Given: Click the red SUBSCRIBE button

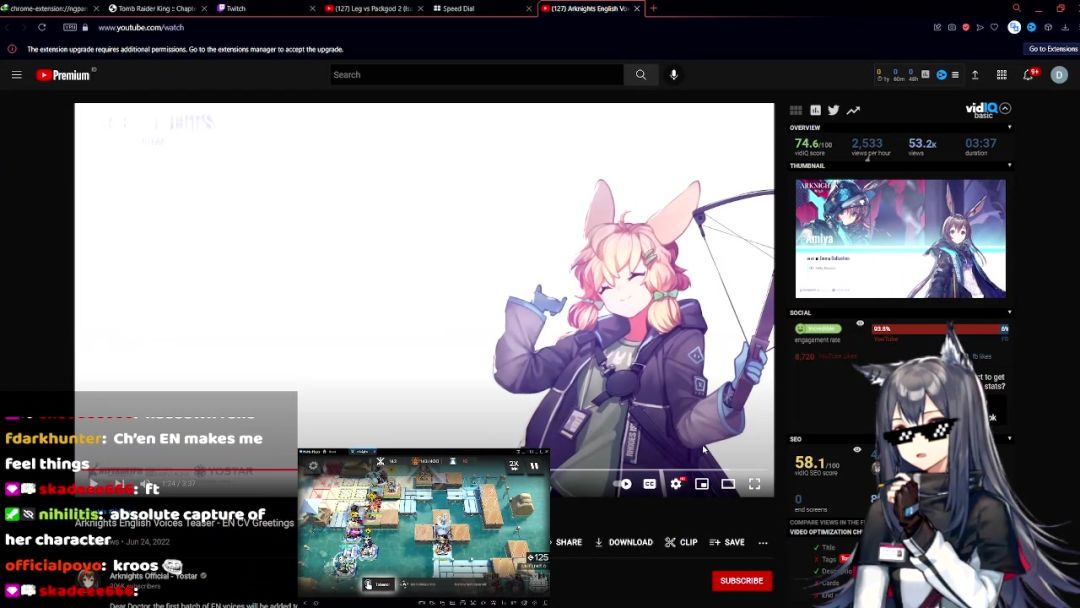Looking at the screenshot, I should coord(742,580).
